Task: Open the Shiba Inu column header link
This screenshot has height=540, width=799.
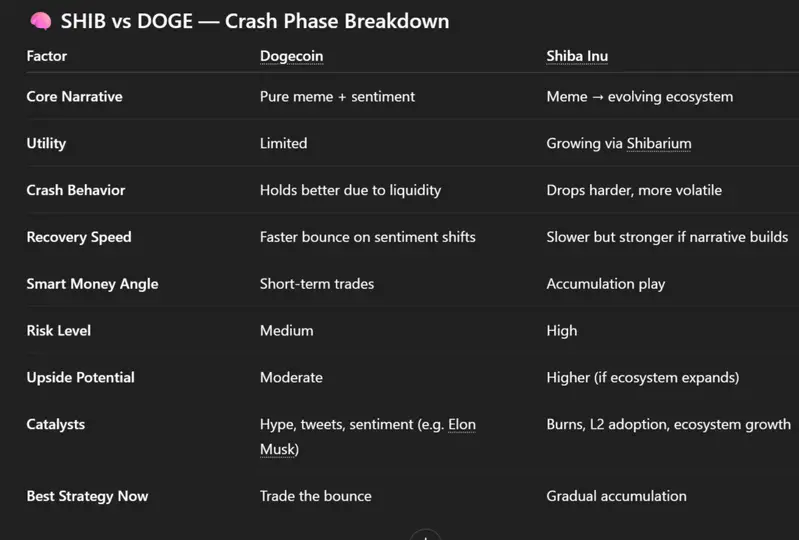Action: tap(577, 56)
